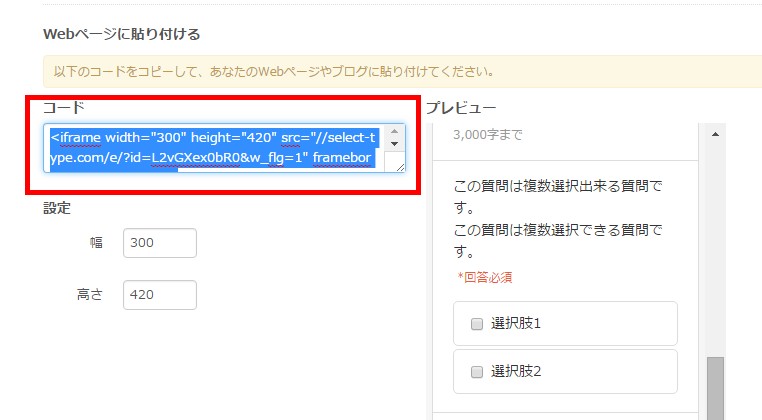Click the プレビュー label
This screenshot has height=420, width=762.
[x=461, y=108]
